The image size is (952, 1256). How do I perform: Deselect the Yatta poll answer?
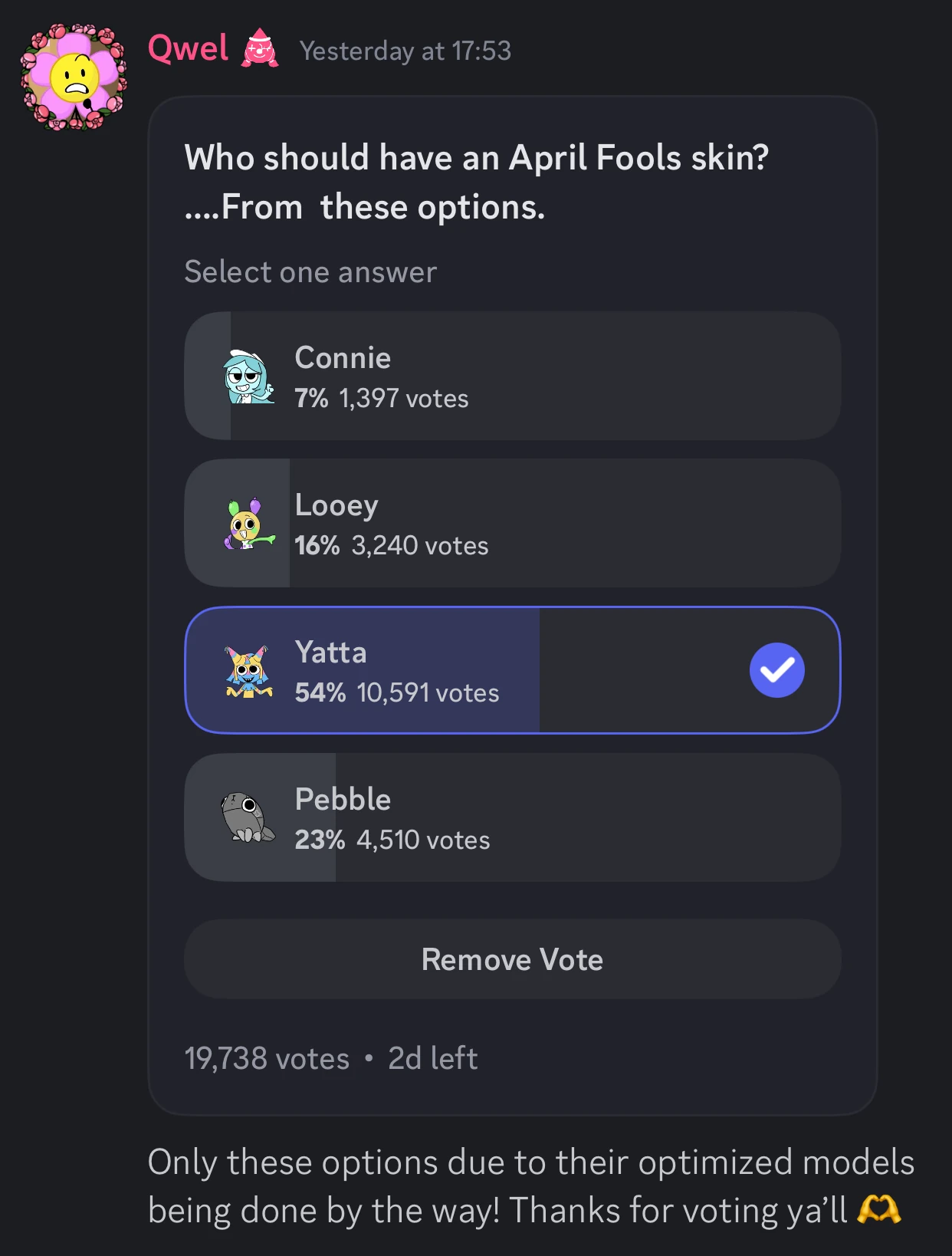tap(513, 670)
